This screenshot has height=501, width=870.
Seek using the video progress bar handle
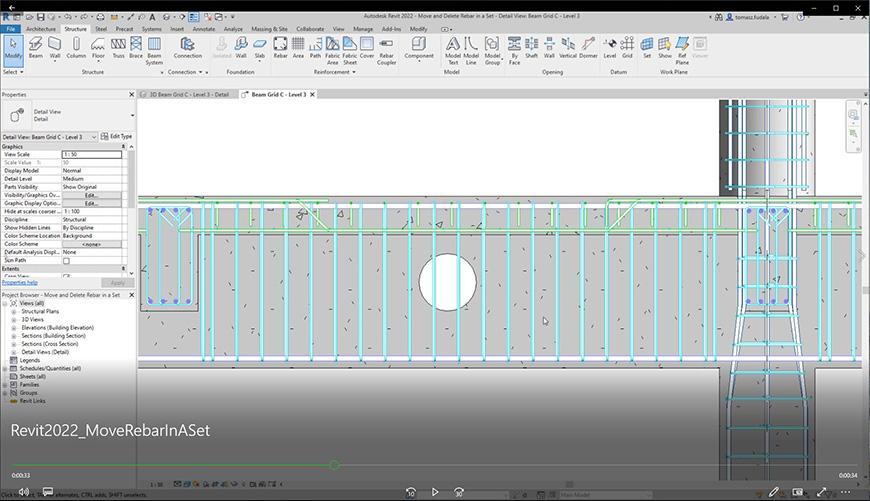(x=334, y=465)
